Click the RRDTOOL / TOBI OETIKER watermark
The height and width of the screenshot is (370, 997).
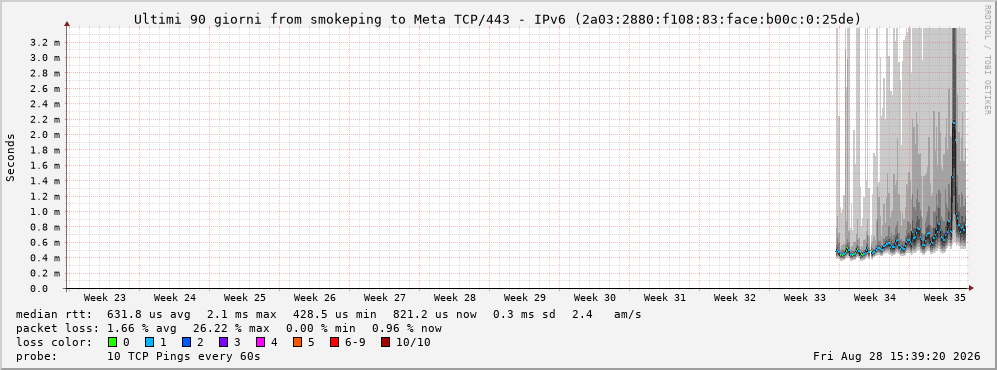coord(987,60)
